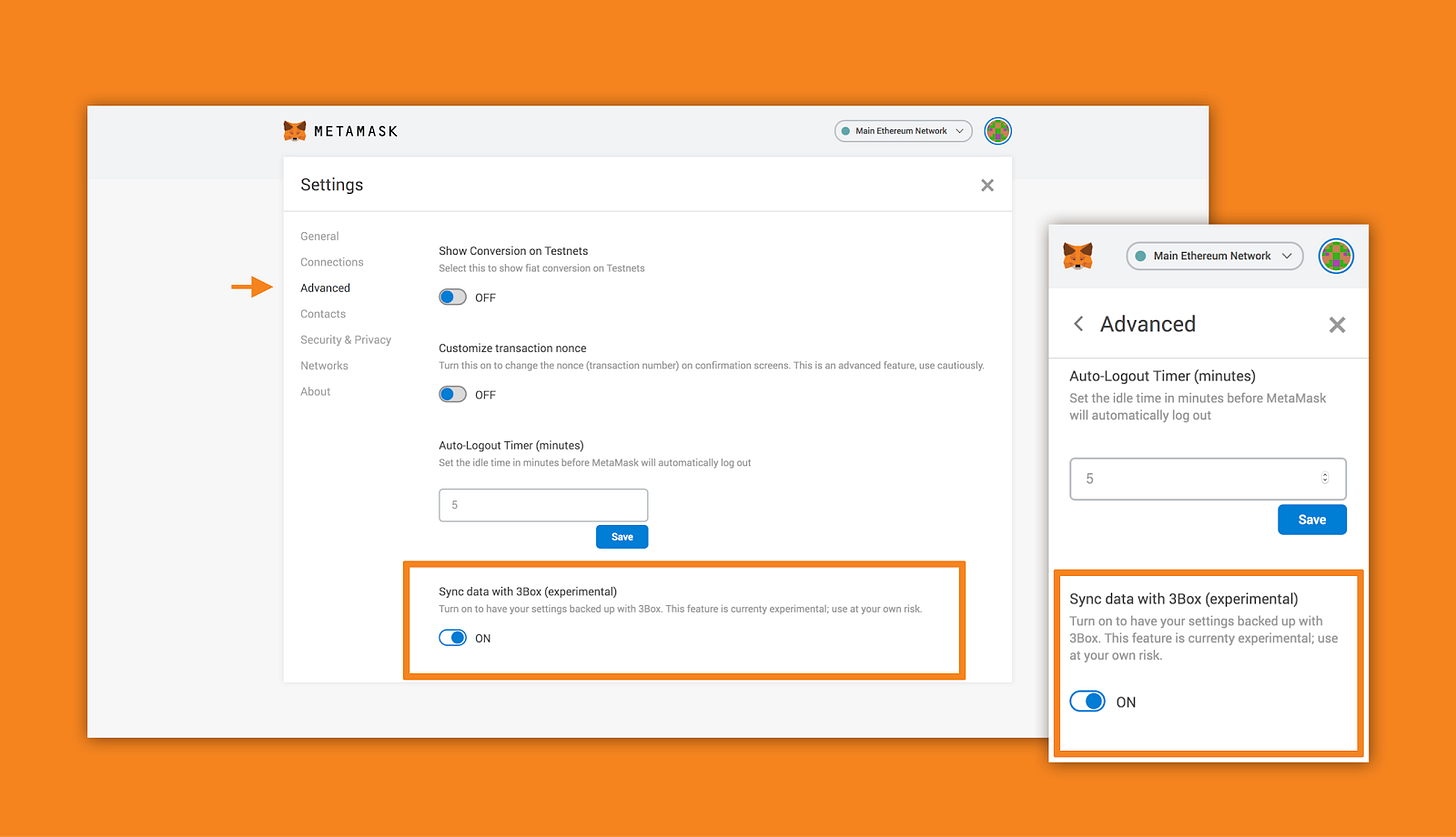Open Main Ethereum Network dropdown in popup
1456x837 pixels.
pyautogui.click(x=1215, y=256)
